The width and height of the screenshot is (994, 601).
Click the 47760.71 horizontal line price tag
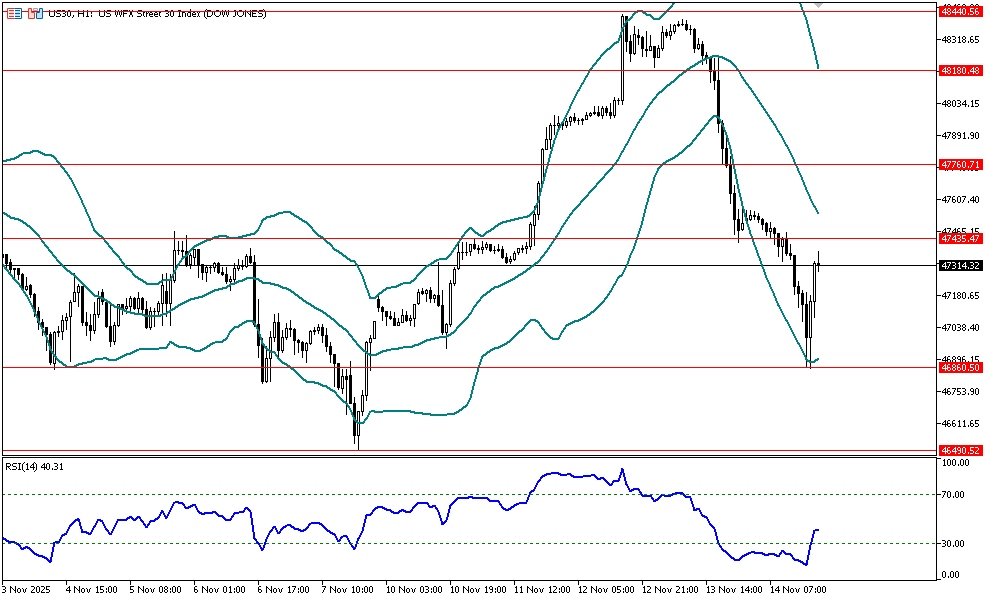(x=959, y=164)
